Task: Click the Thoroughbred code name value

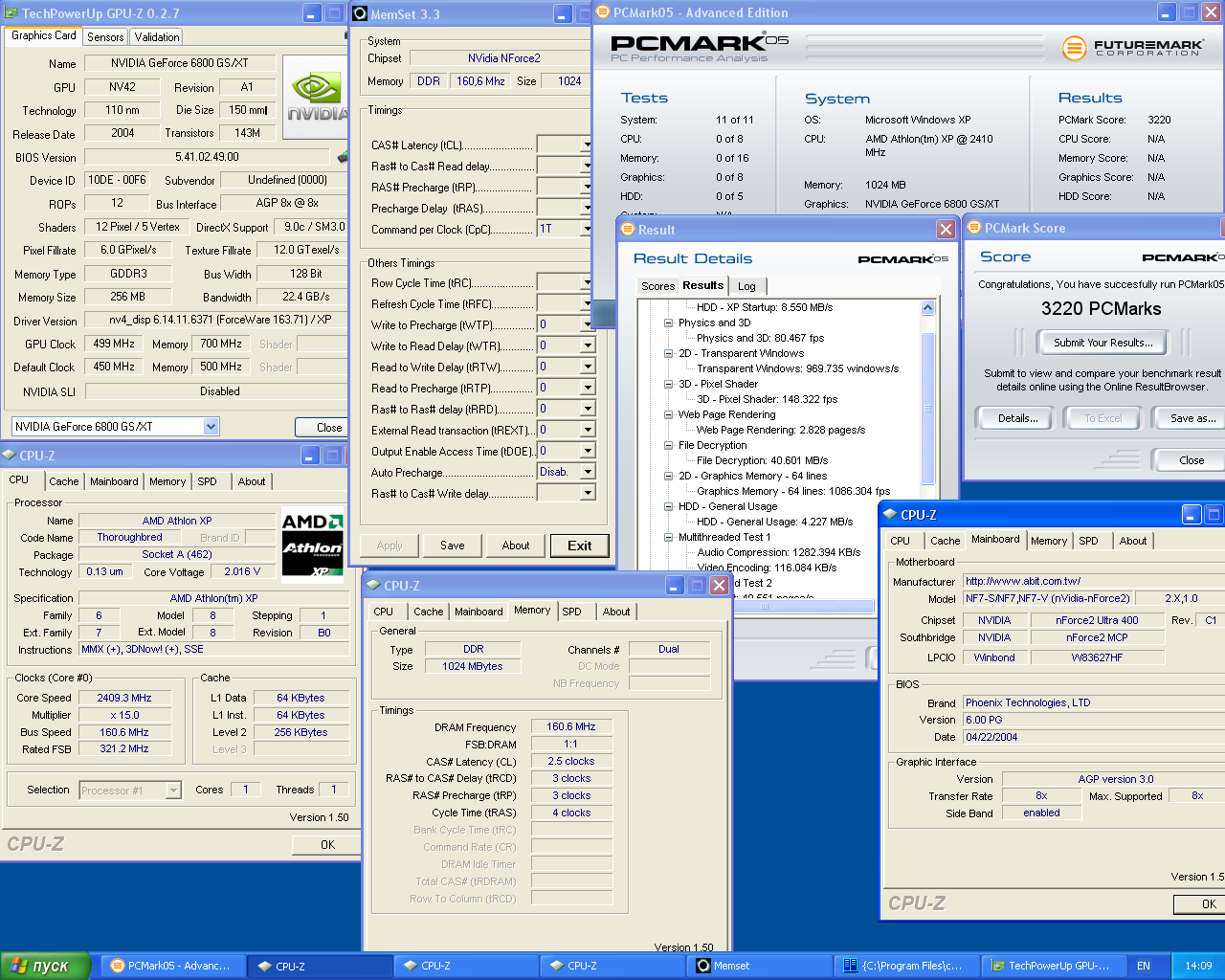Action: point(130,537)
